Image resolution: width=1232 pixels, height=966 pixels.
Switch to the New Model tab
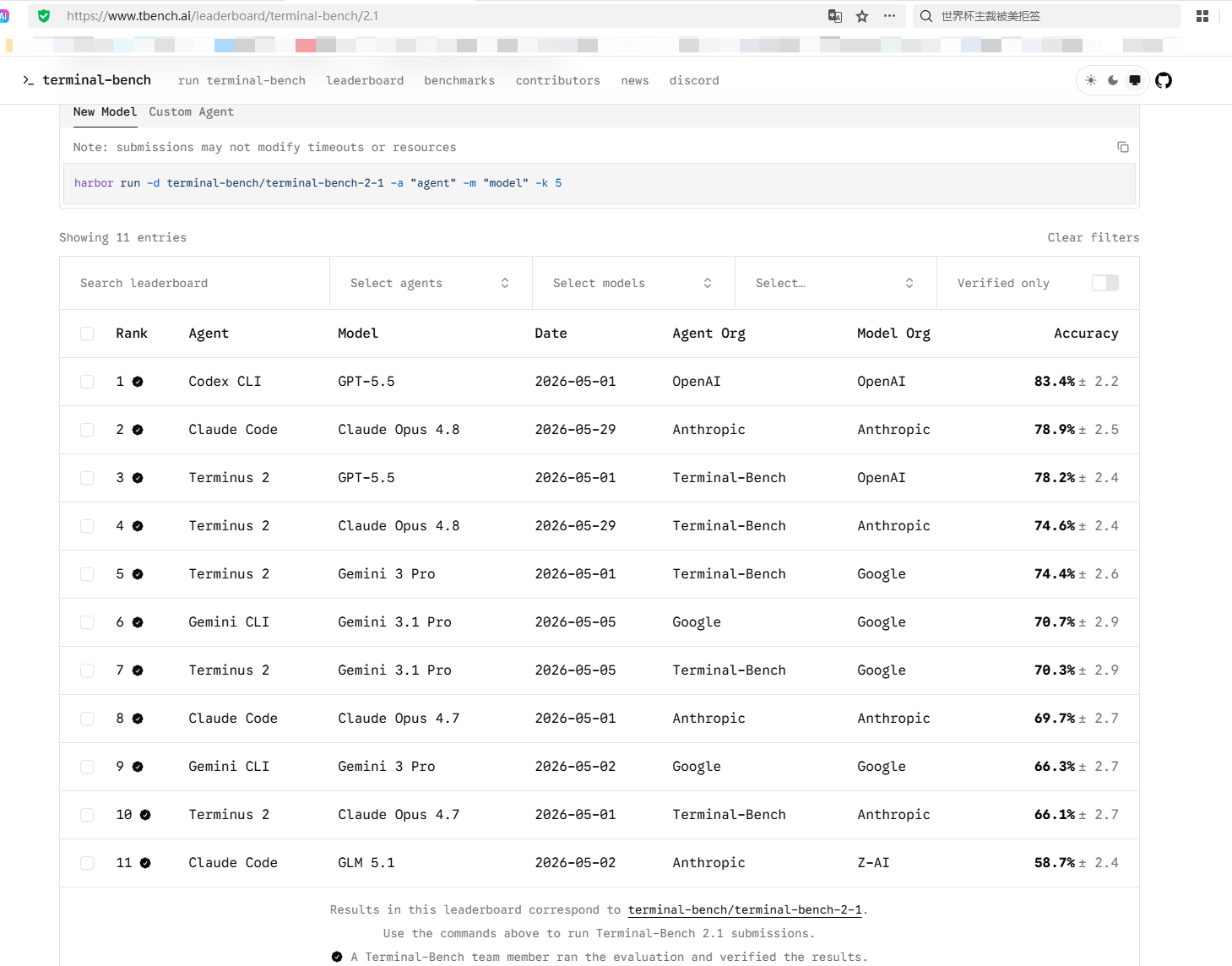pos(105,112)
